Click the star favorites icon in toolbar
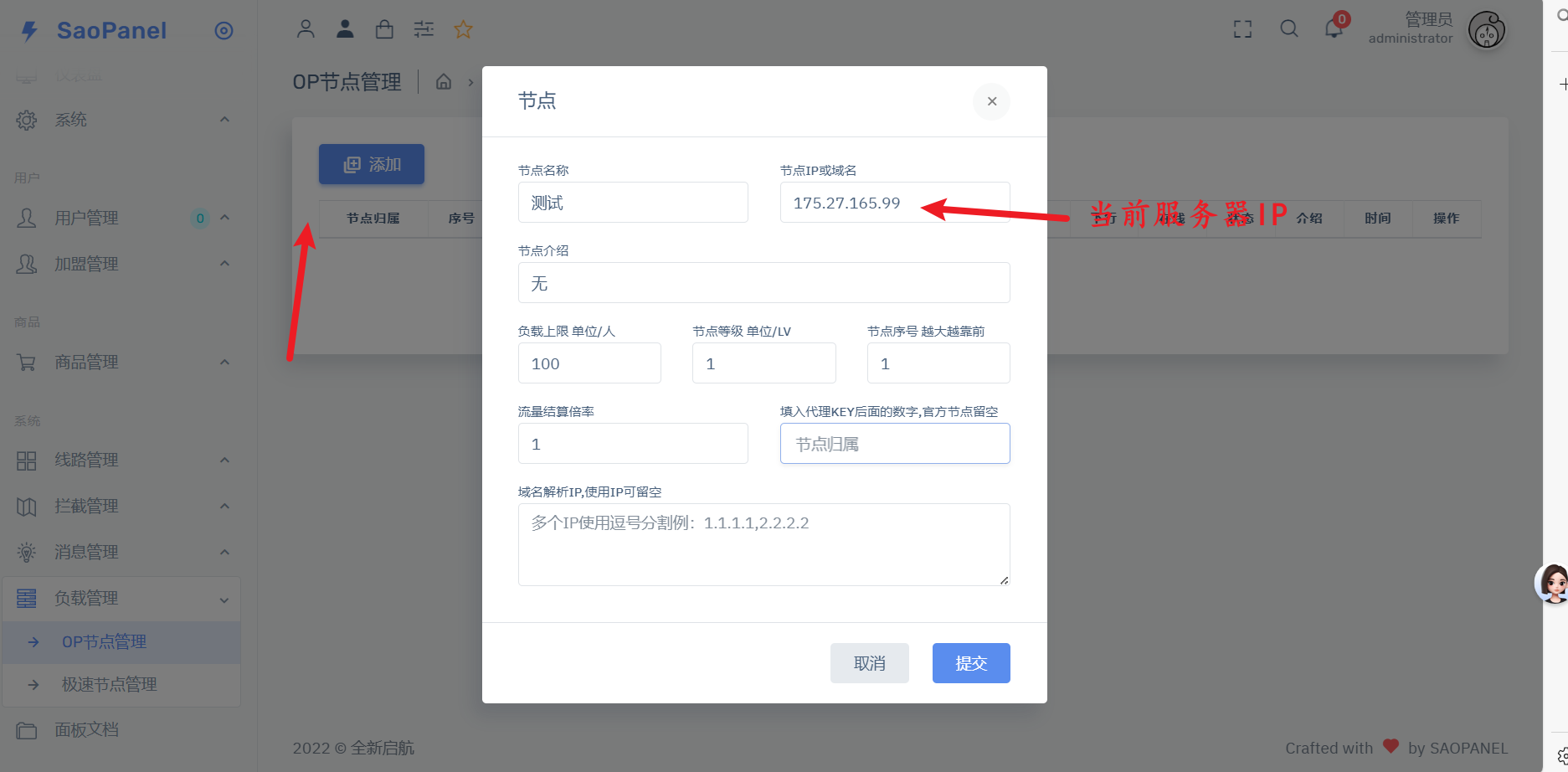This screenshot has width=1568, height=772. [463, 29]
